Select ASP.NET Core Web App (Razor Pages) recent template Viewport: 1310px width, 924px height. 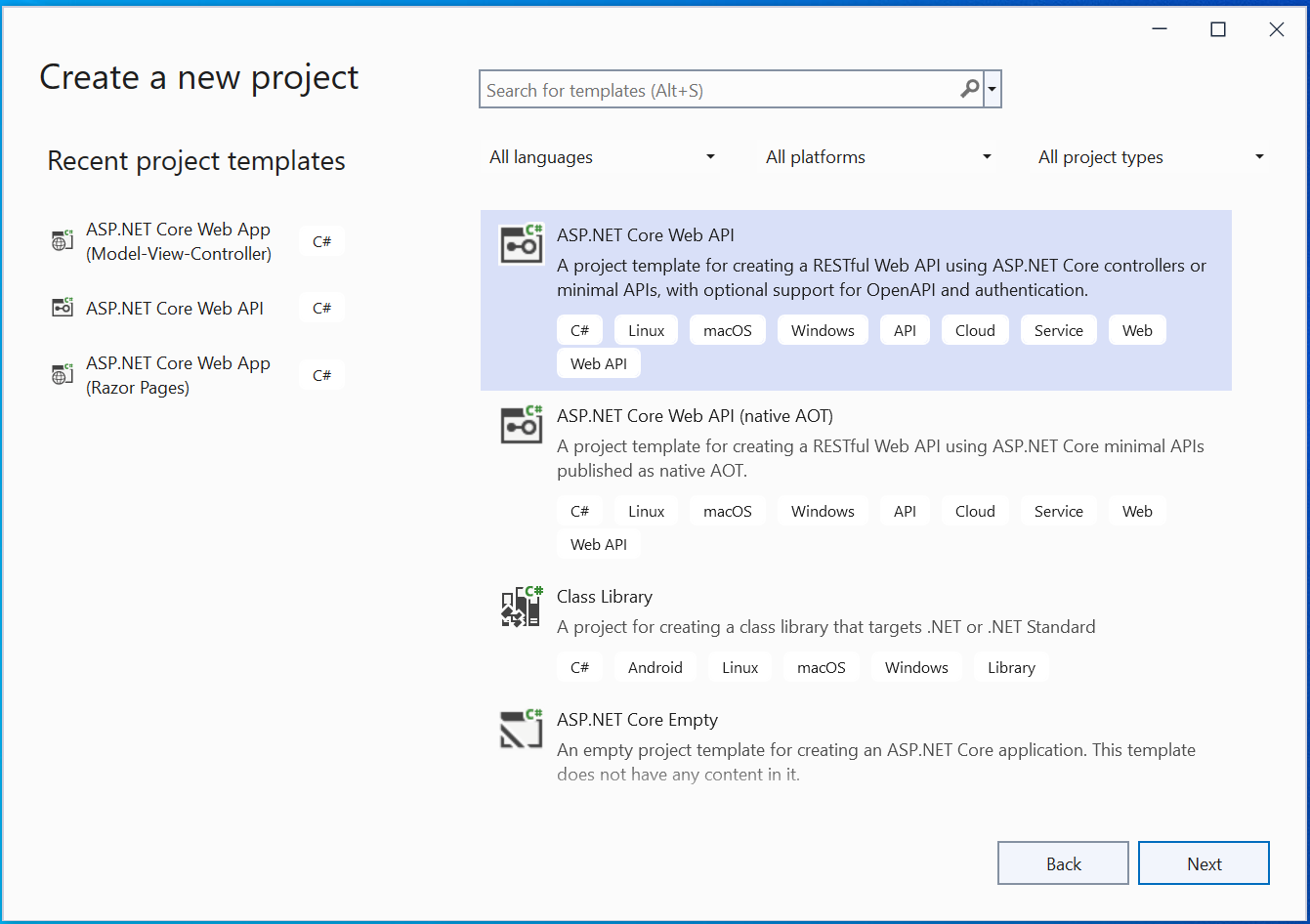(x=179, y=375)
